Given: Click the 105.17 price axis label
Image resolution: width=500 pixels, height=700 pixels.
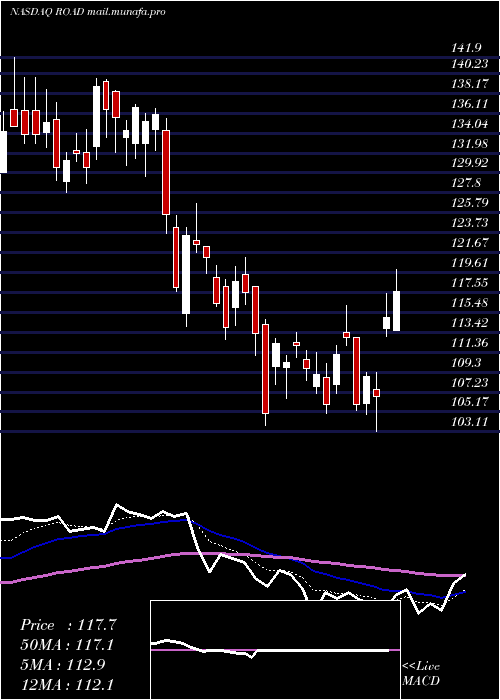Looking at the screenshot, I should tap(470, 402).
